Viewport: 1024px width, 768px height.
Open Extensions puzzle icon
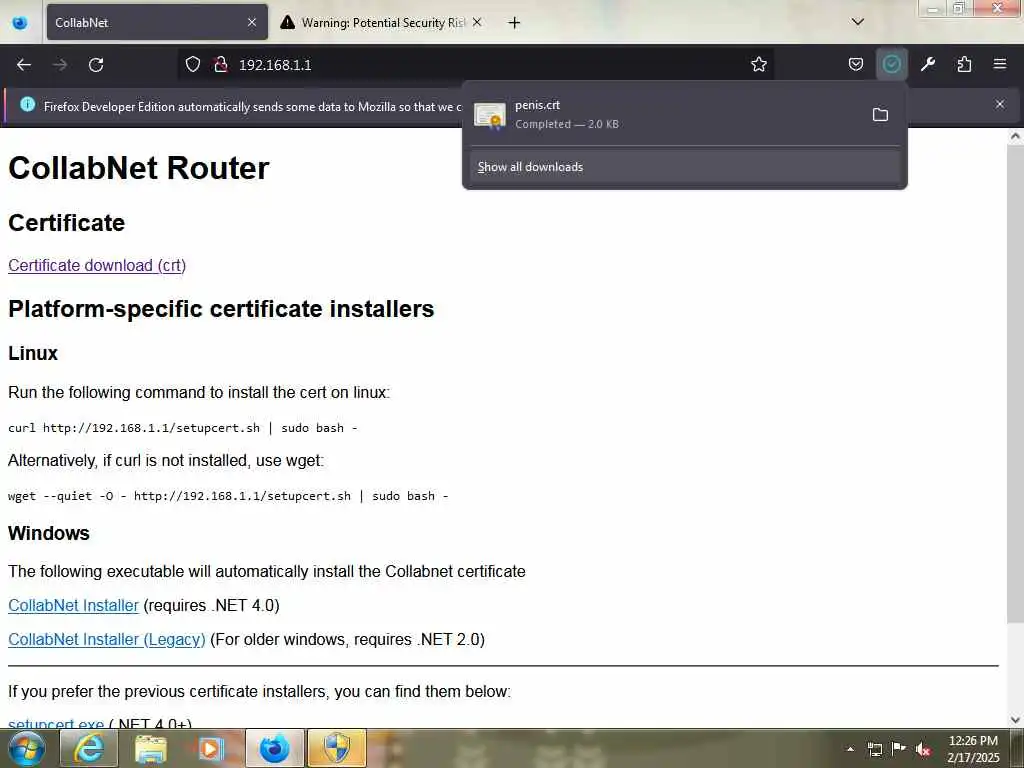tap(964, 64)
